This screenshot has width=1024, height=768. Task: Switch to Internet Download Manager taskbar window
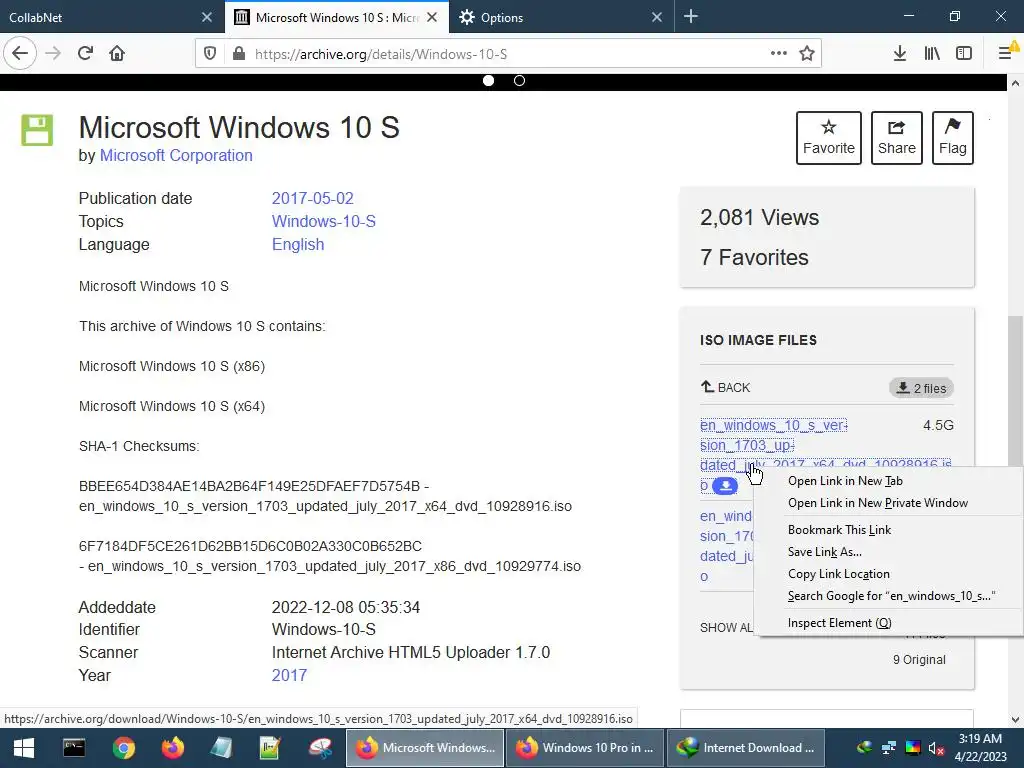pos(745,748)
